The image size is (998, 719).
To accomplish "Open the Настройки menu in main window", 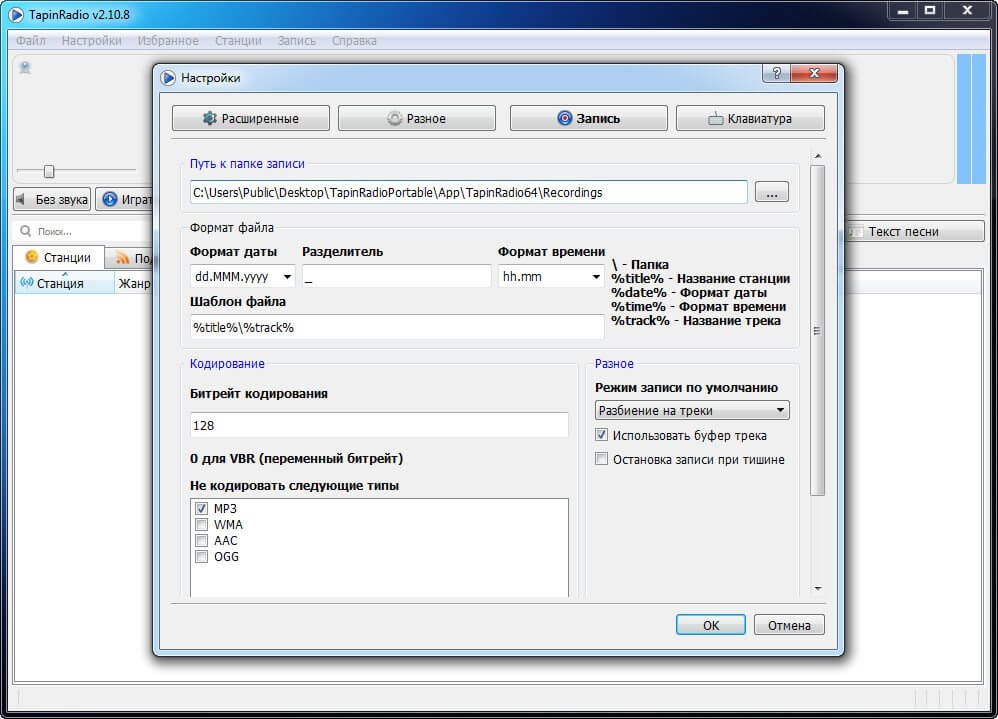I will coord(92,41).
